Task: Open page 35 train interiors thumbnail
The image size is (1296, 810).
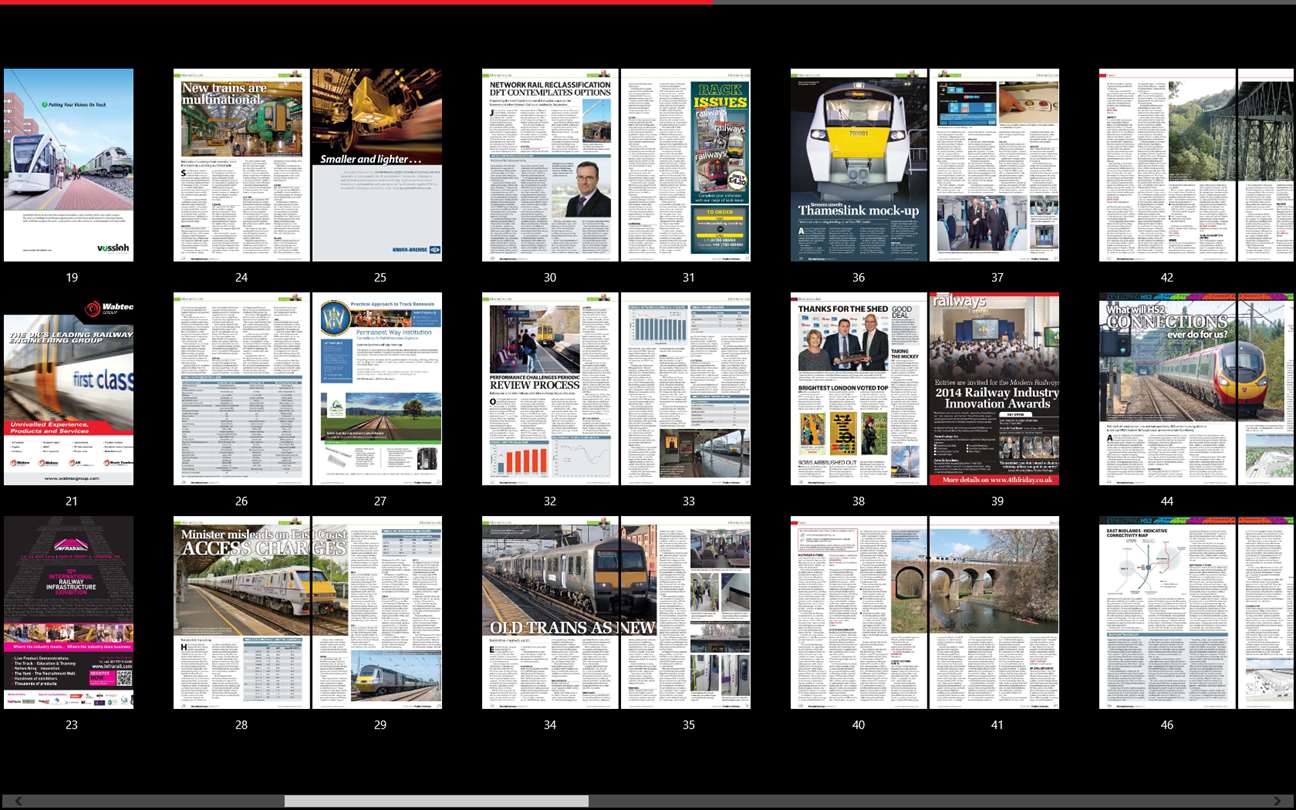Action: (x=686, y=613)
